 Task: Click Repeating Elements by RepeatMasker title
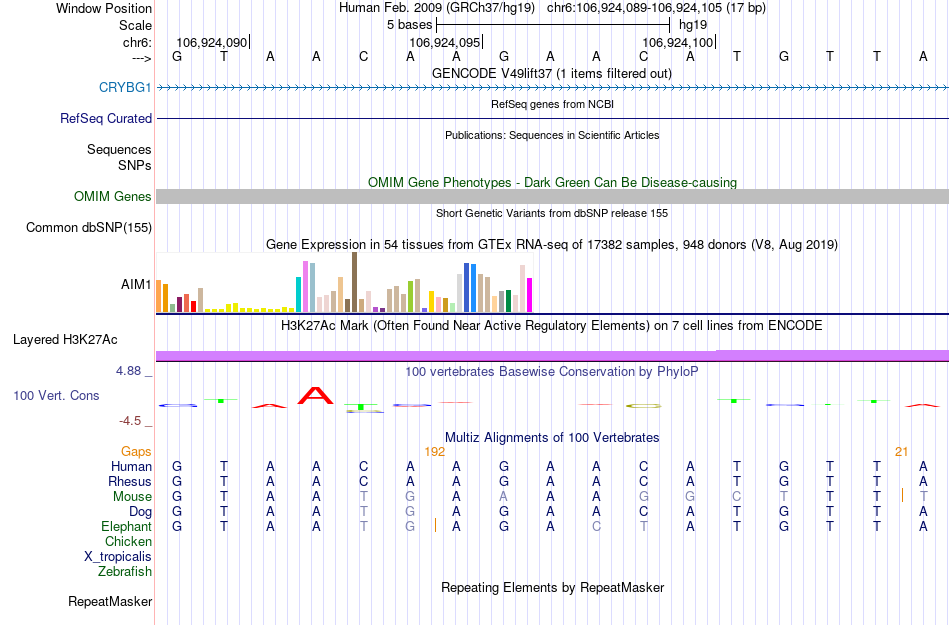(x=552, y=587)
